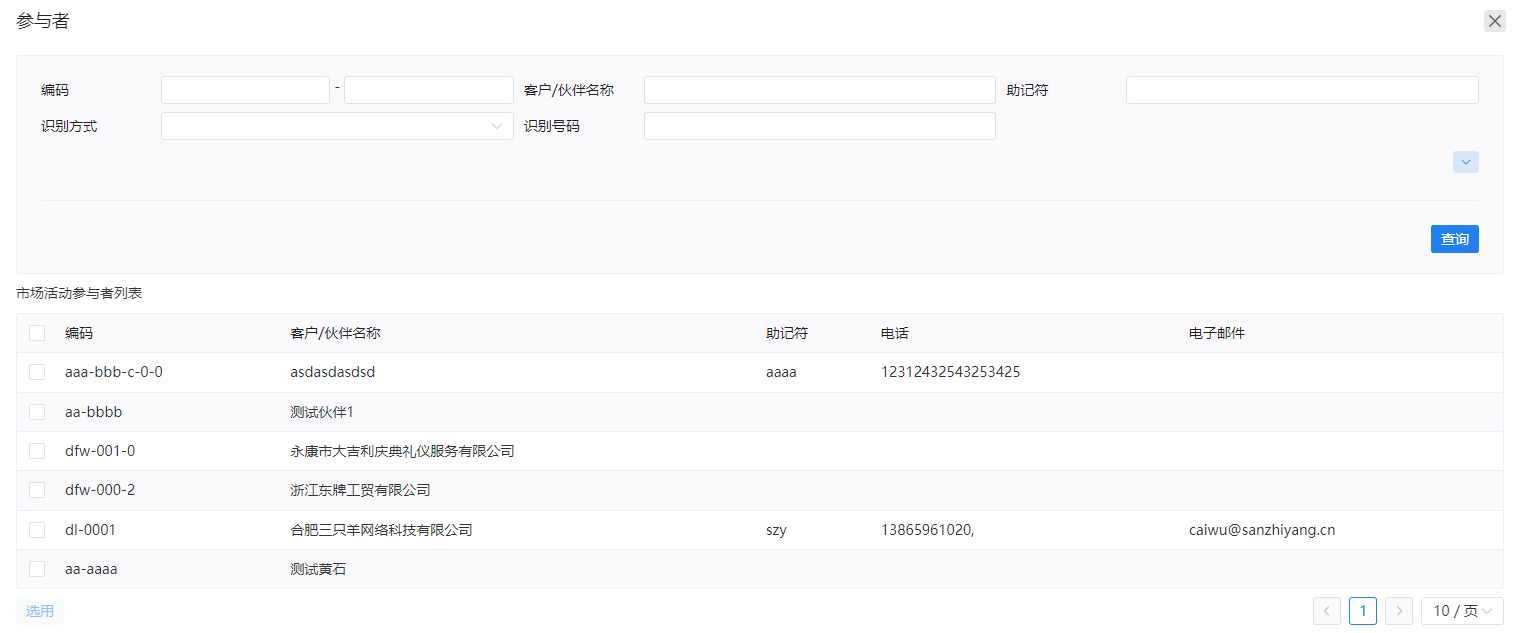The image size is (1514, 633).
Task: Focus the 客户/伙伴名称 input field
Action: (x=819, y=90)
